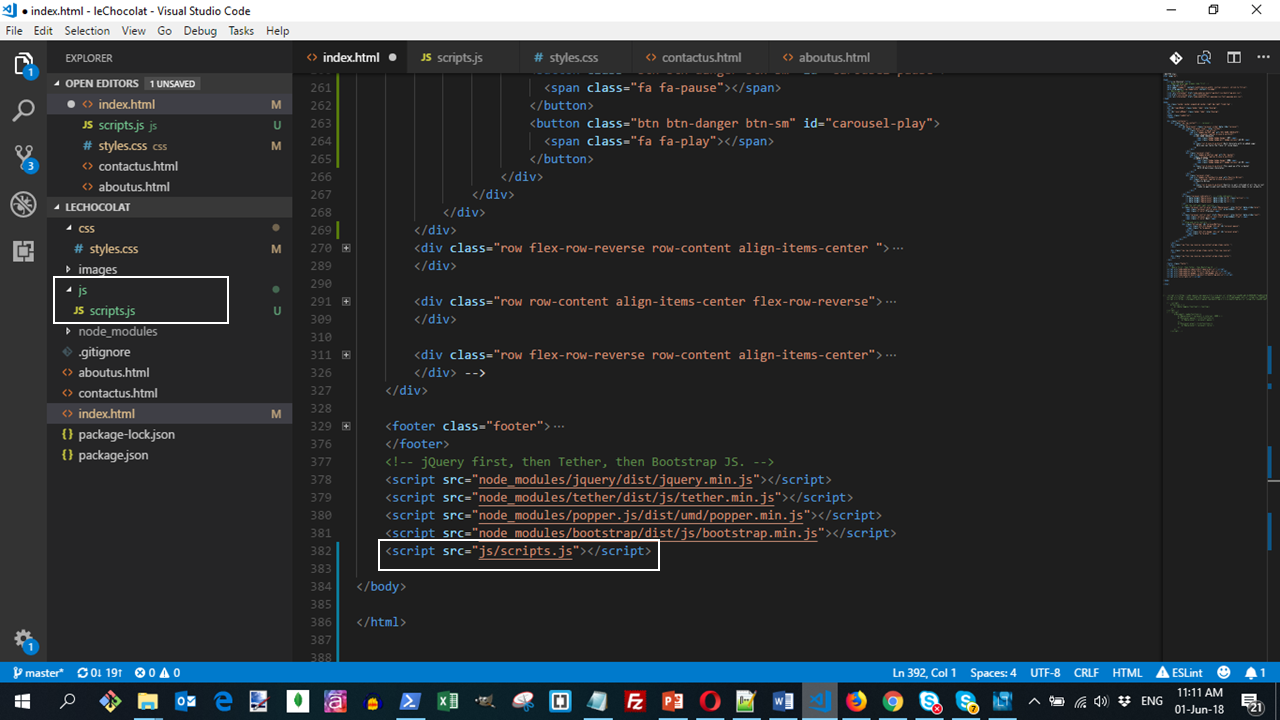1280x720 pixels.
Task: Click the ESLint status bar item
Action: tap(1181, 673)
